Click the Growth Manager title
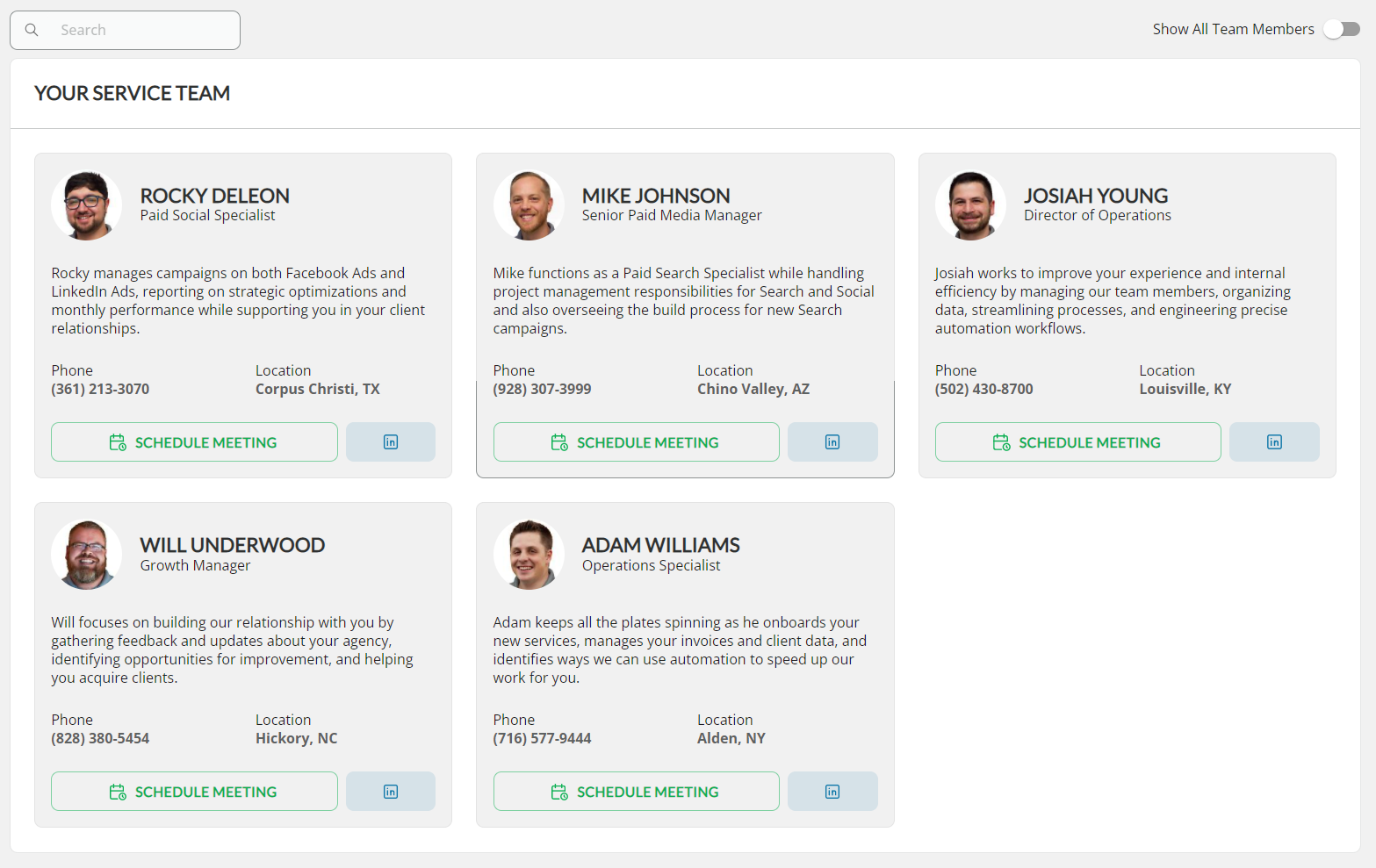Viewport: 1376px width, 868px height. click(195, 565)
